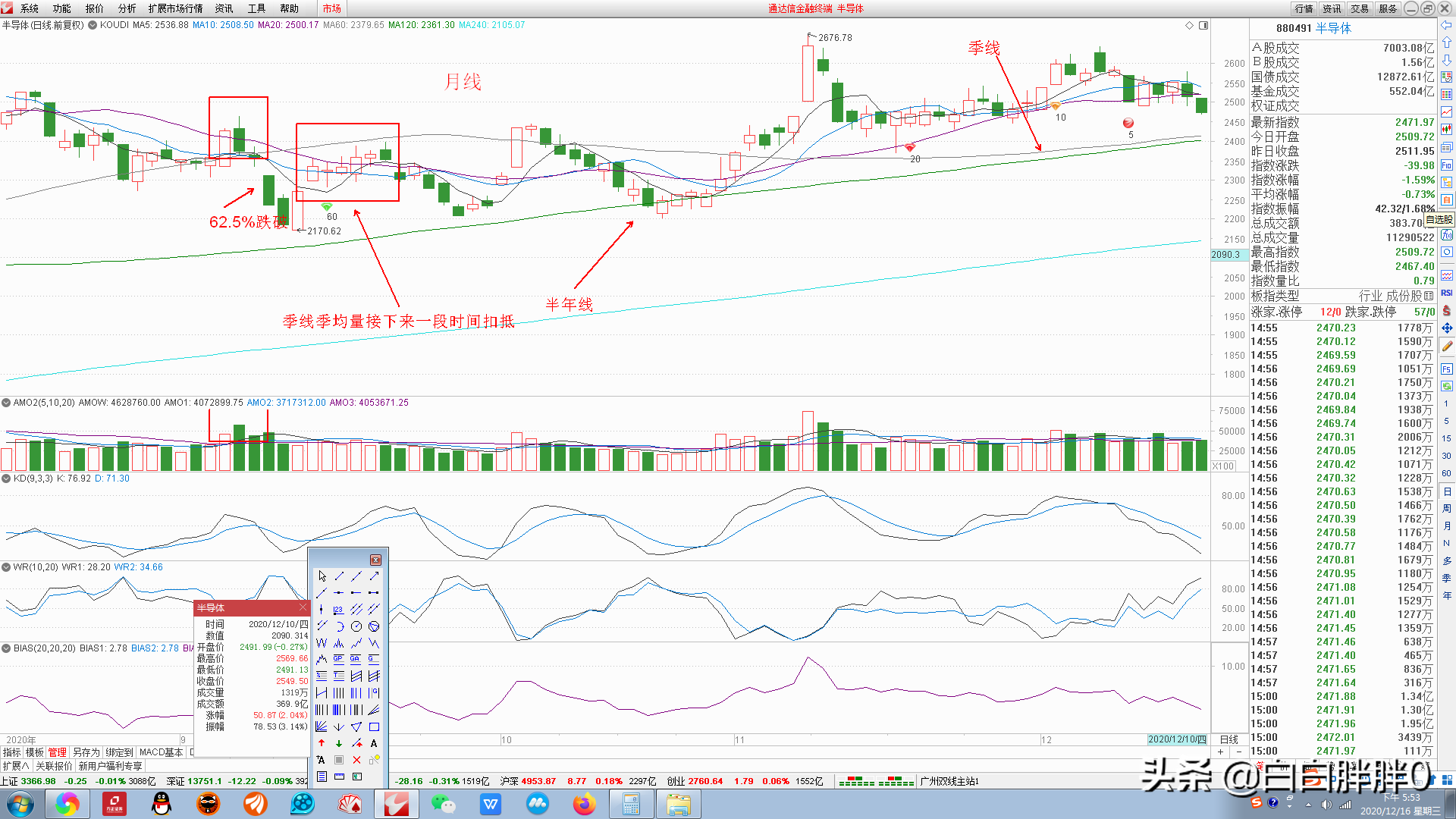
Task: Open the pencil drawing tools sidebar icon
Action: tap(1447, 346)
